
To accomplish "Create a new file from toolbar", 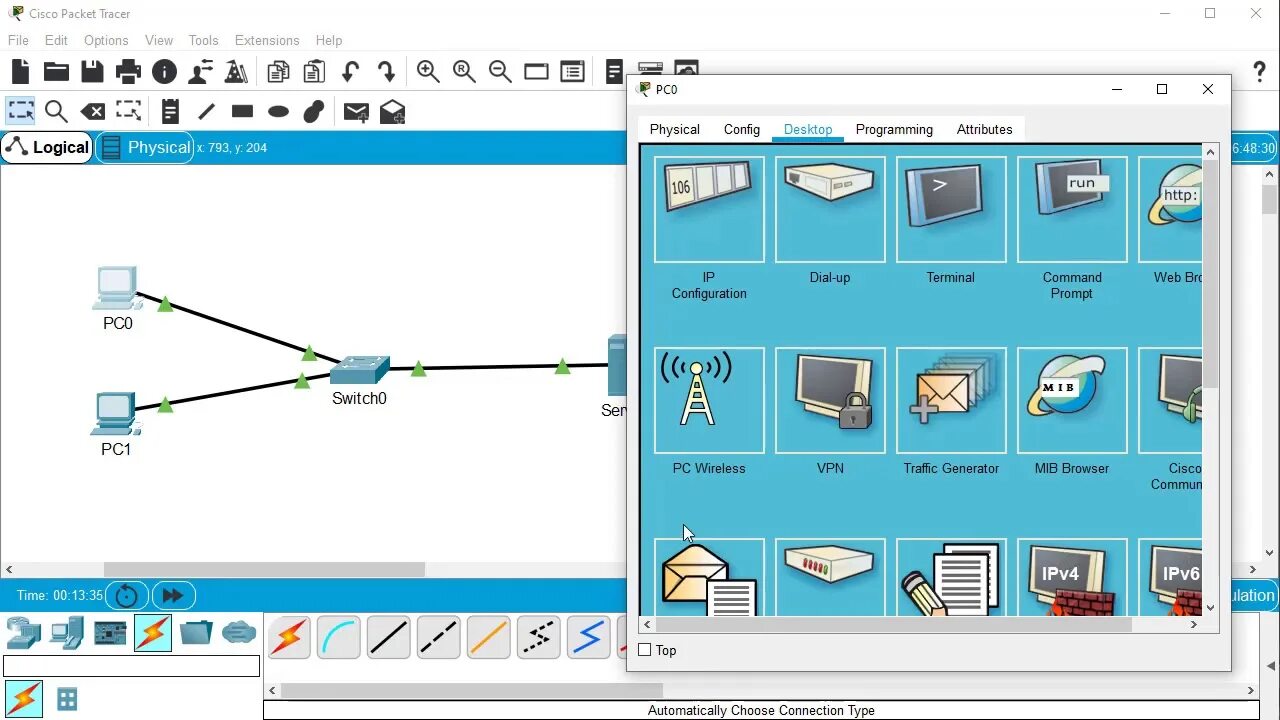I will tap(21, 71).
